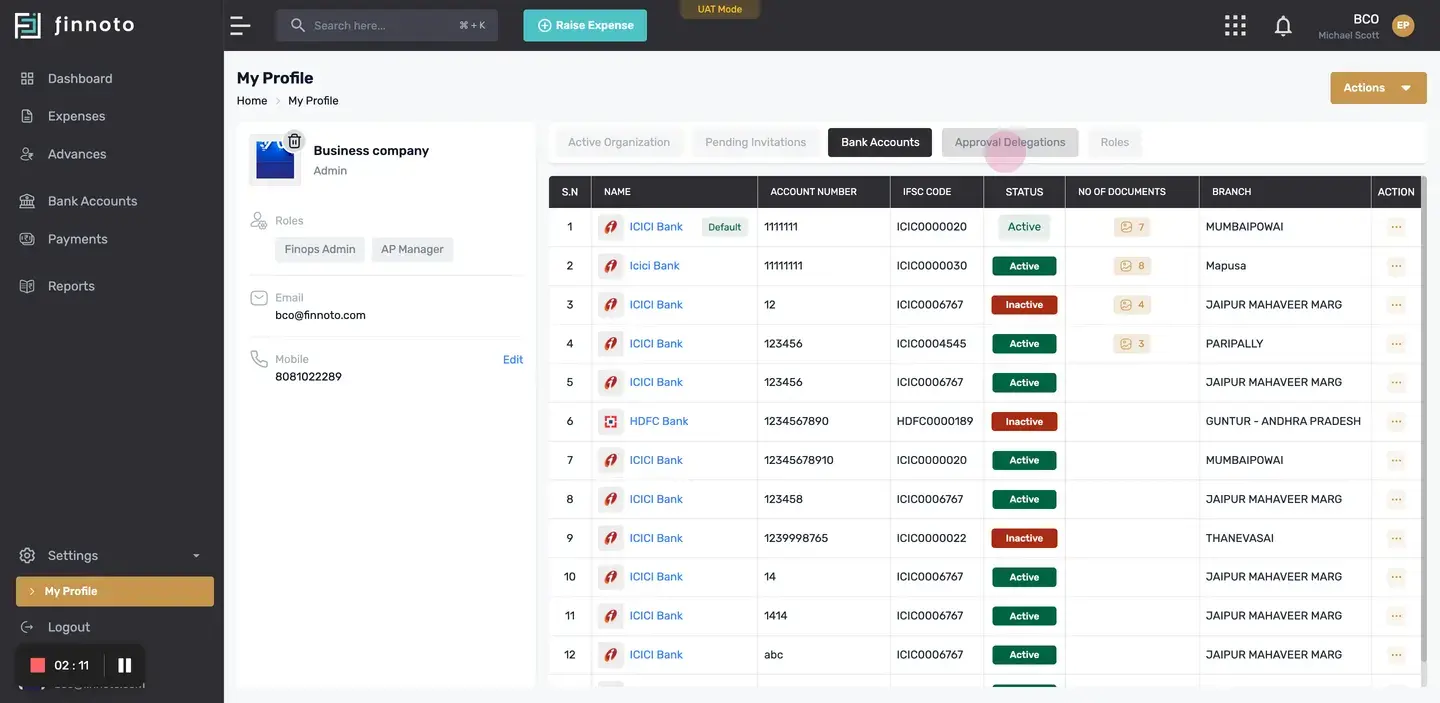This screenshot has width=1440, height=703.
Task: Click the documents badge showing 7
Action: 1132,227
